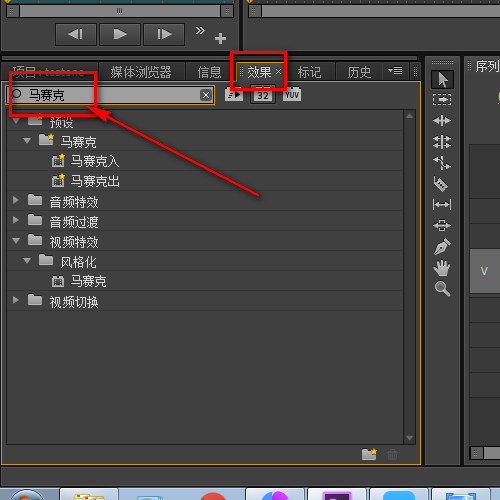Toggle YUV effects filter

[292, 95]
